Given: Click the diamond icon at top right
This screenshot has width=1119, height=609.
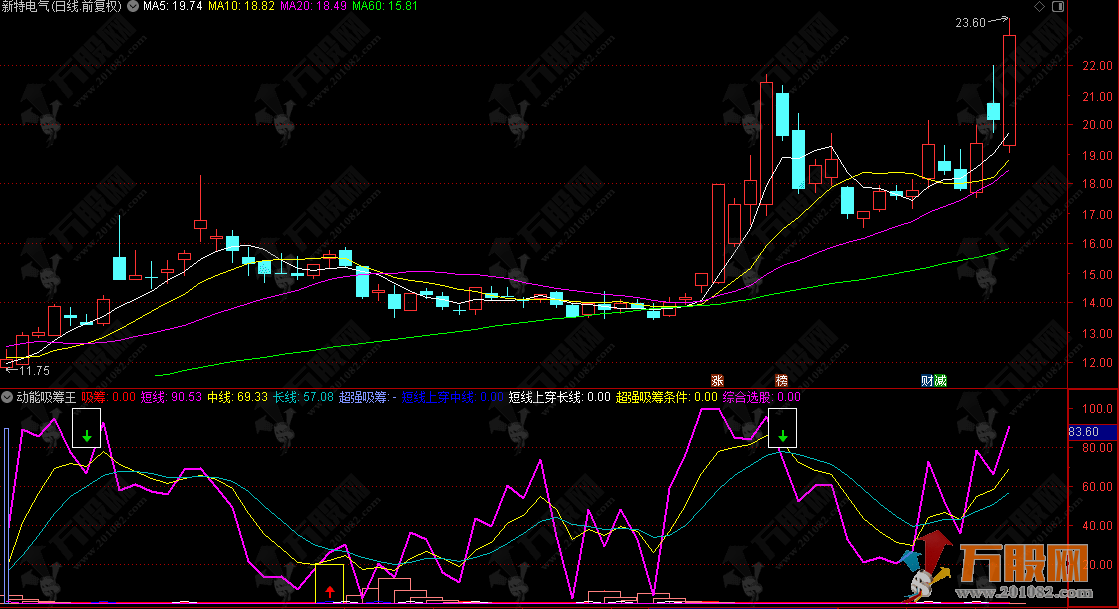Looking at the screenshot, I should pyautogui.click(x=1041, y=6).
